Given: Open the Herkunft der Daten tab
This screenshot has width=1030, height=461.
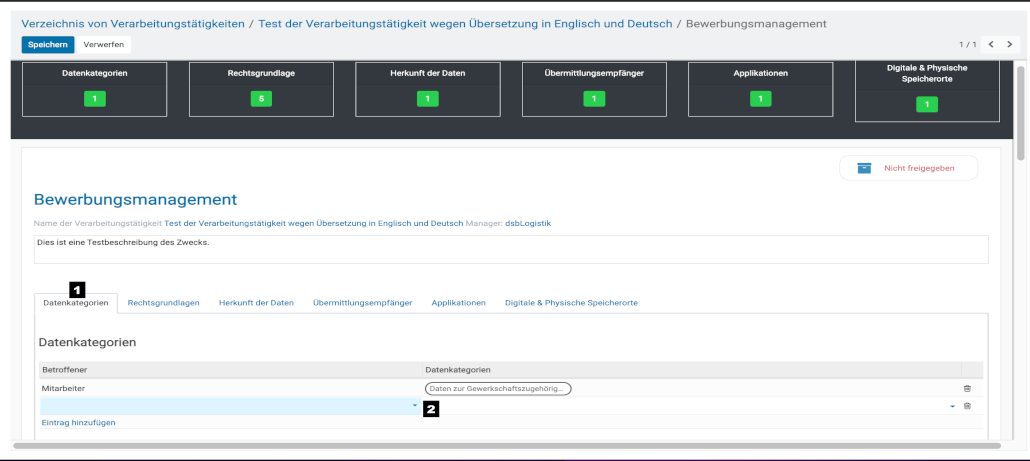Looking at the screenshot, I should coord(256,303).
